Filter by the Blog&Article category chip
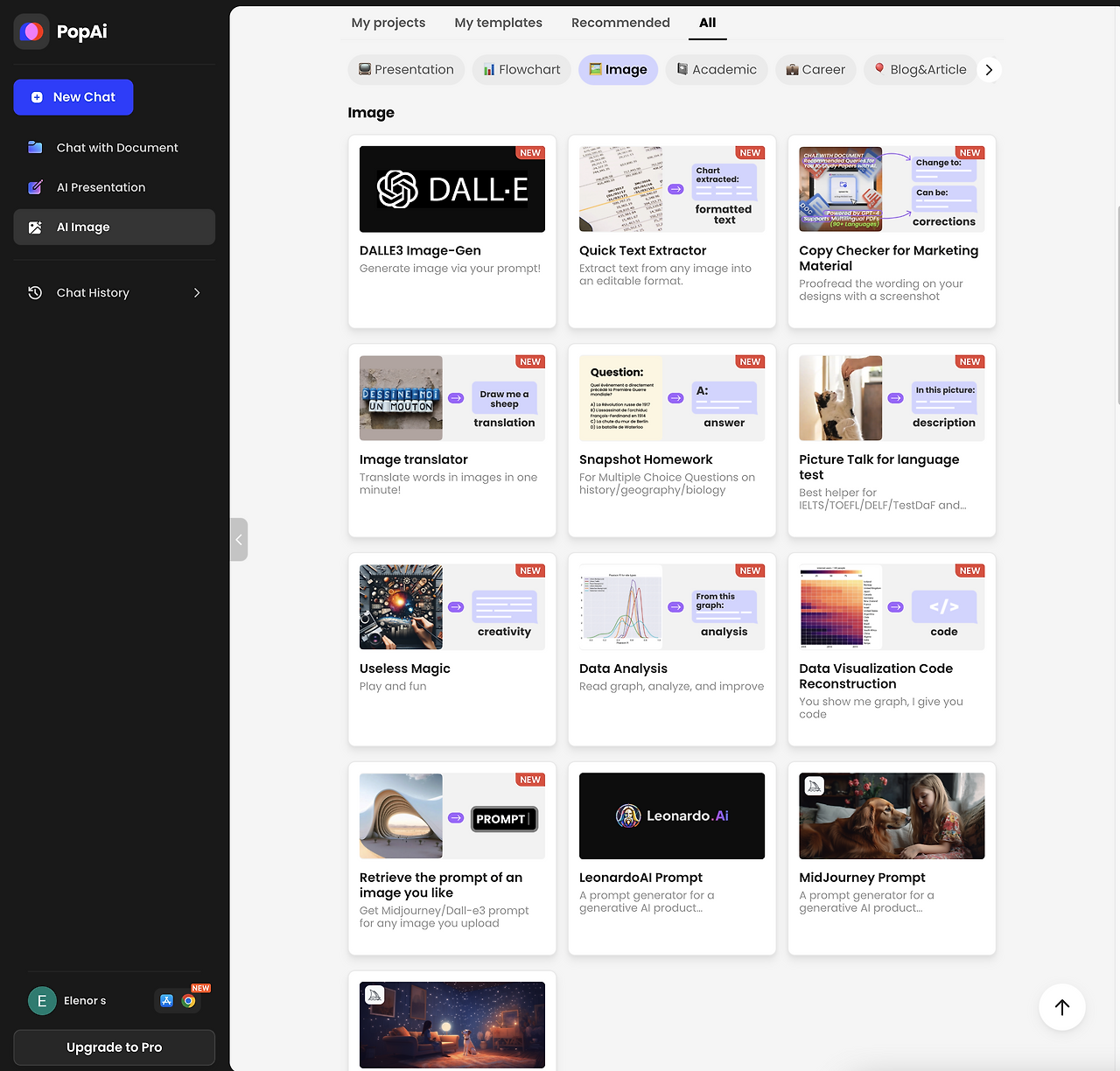 click(920, 70)
